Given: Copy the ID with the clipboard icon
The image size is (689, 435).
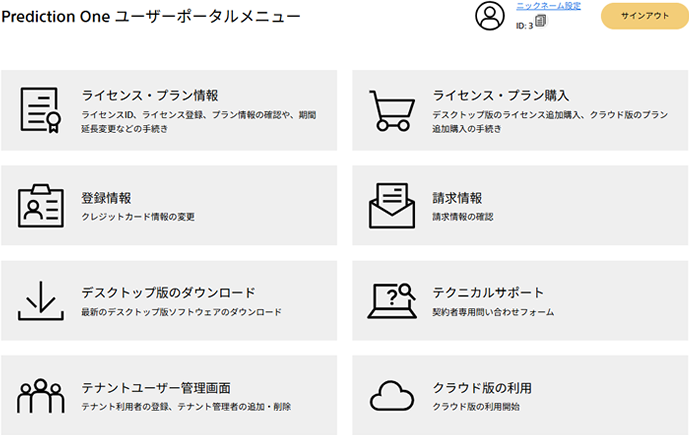Looking at the screenshot, I should click(x=541, y=21).
